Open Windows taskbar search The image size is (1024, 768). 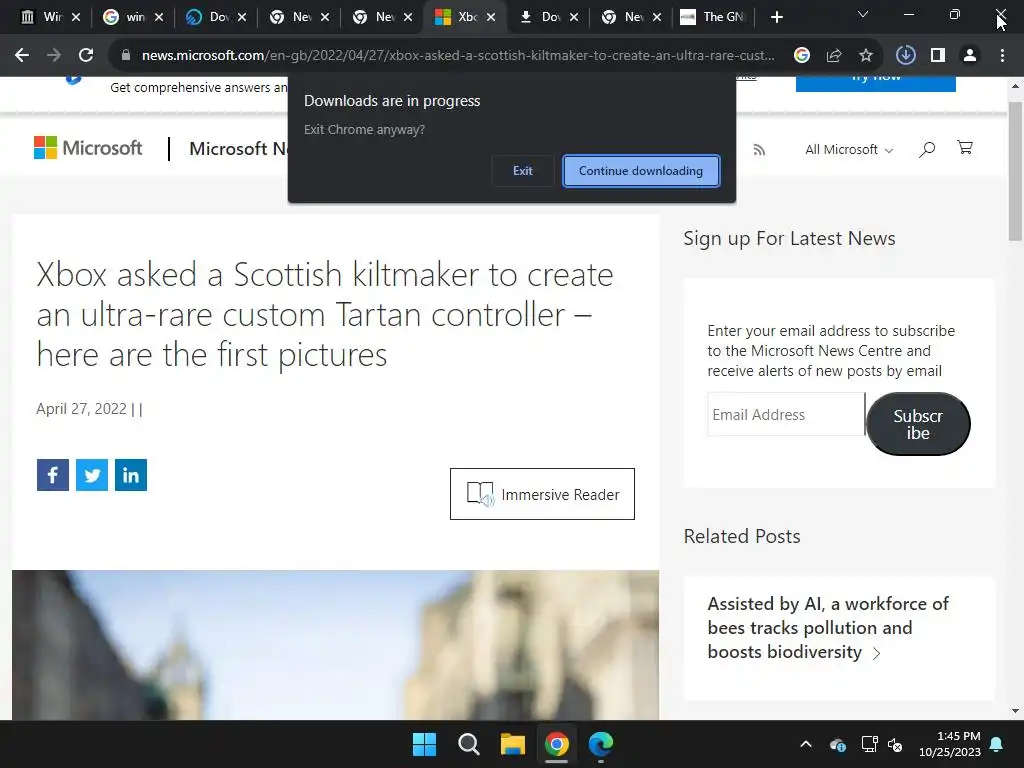tap(469, 744)
